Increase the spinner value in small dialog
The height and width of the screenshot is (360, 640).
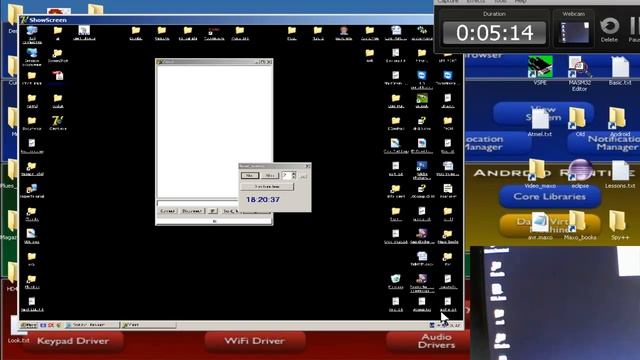tap(294, 173)
